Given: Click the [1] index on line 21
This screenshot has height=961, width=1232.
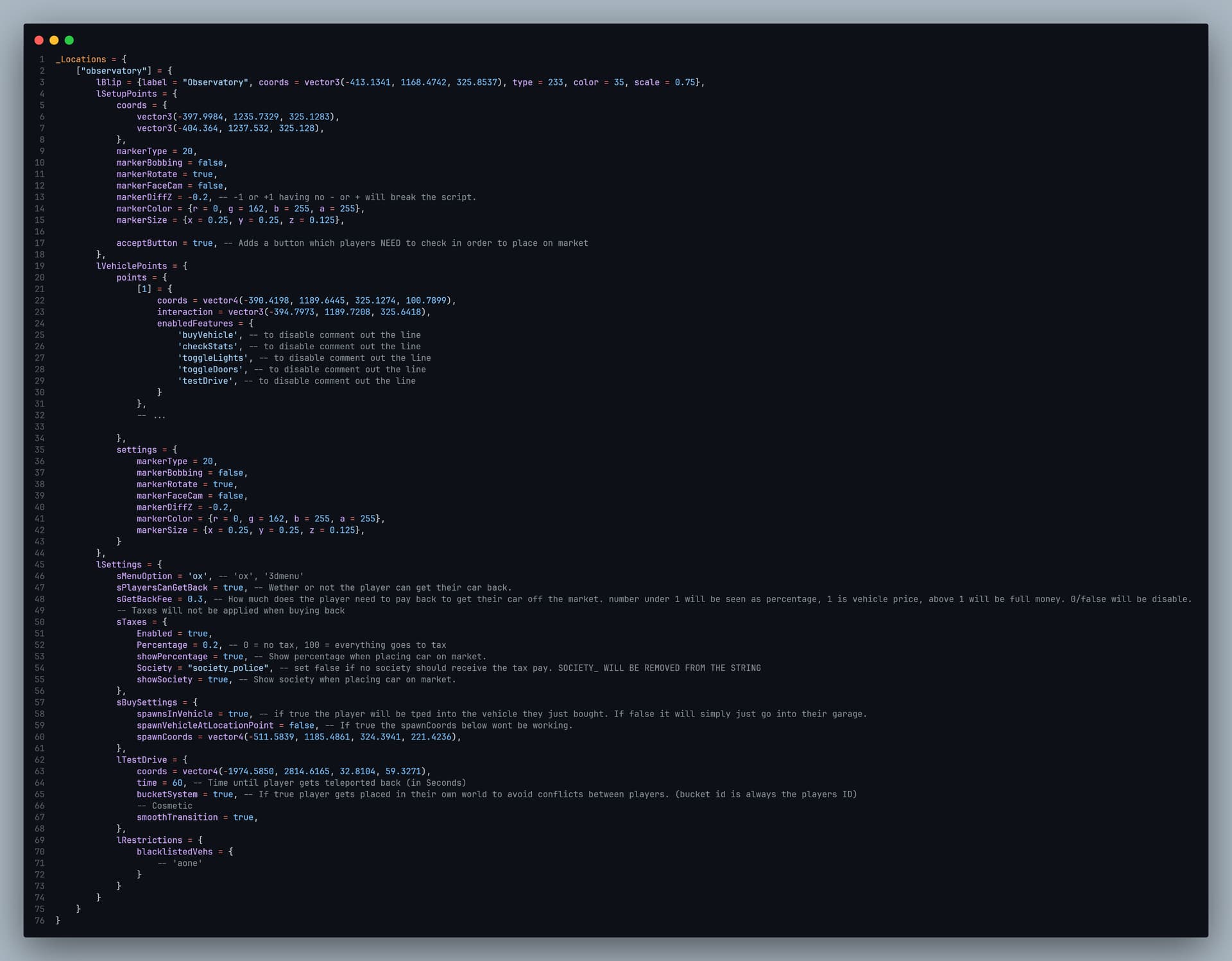Looking at the screenshot, I should (x=144, y=289).
